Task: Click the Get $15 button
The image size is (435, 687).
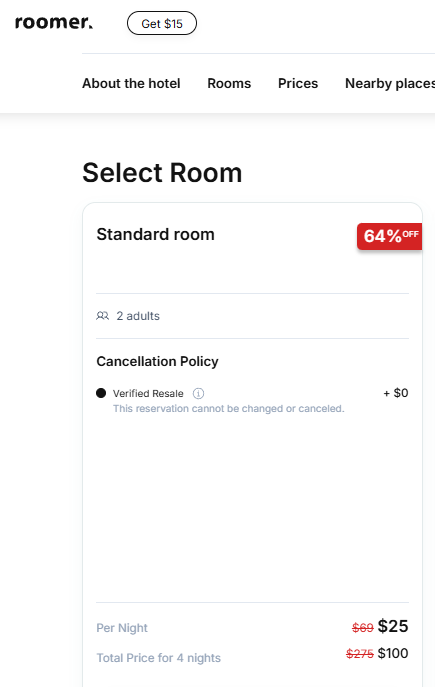Action: pos(162,23)
